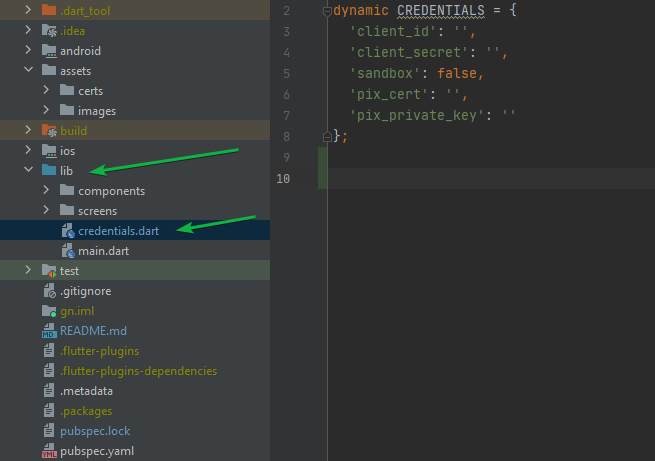Click line number 5 in the gutter

coord(287,73)
